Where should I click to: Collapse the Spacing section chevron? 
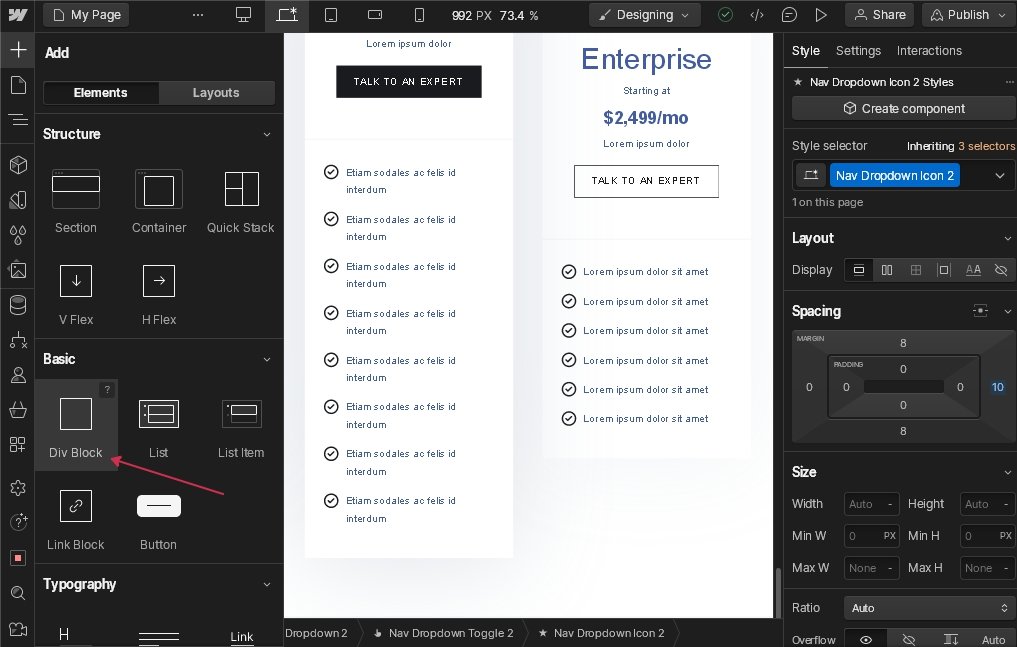(x=1007, y=311)
